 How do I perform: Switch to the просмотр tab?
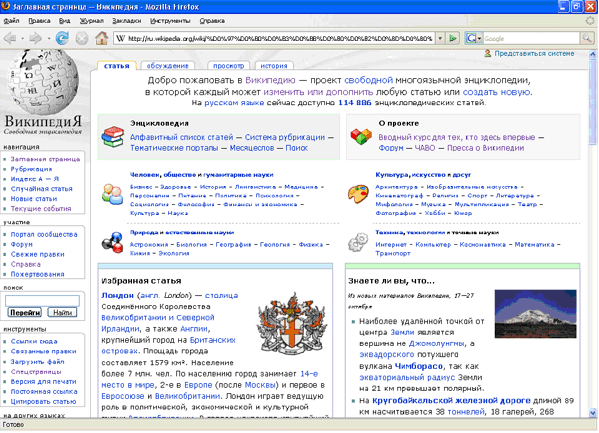(228, 66)
